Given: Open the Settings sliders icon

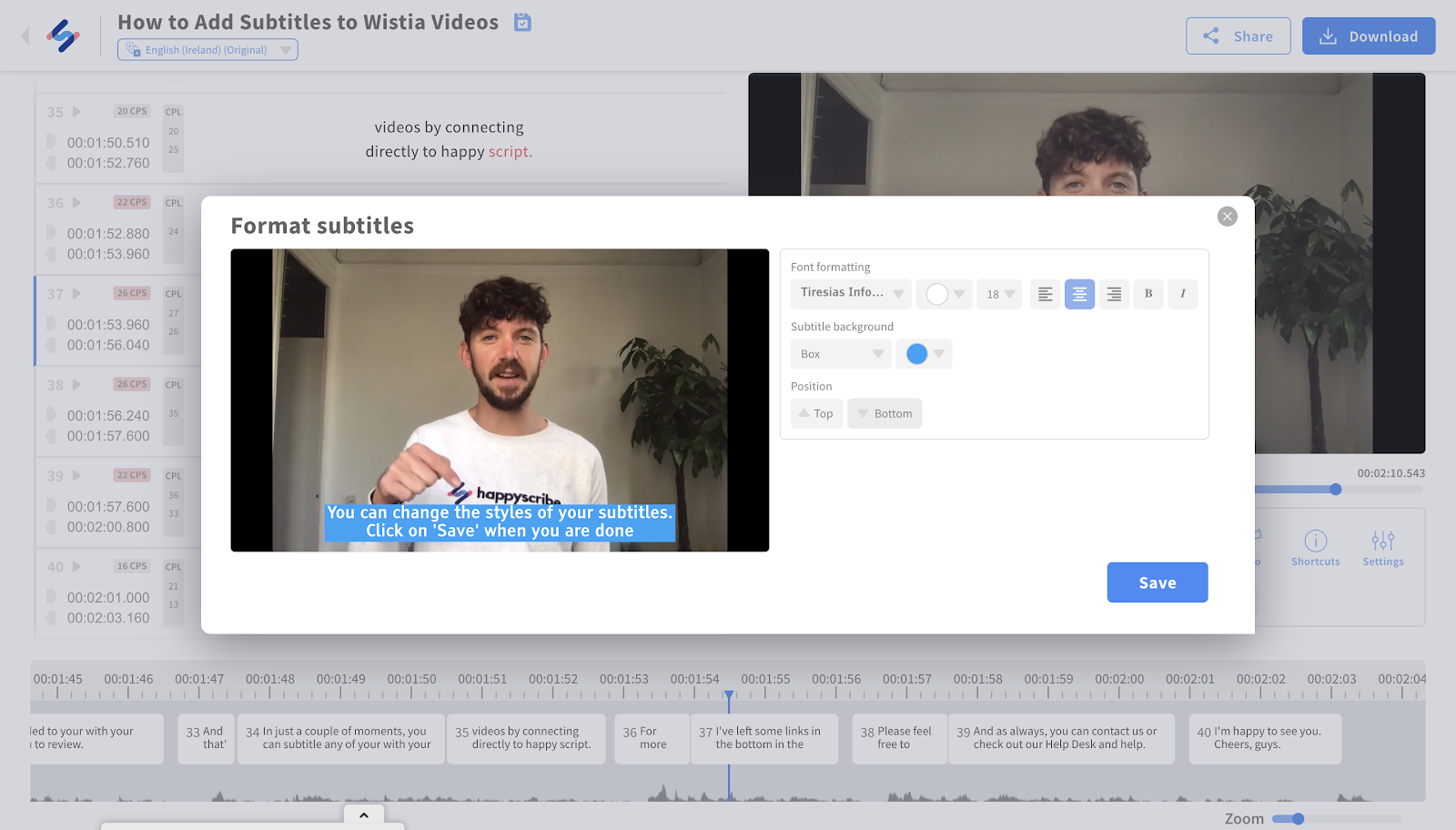Looking at the screenshot, I should coord(1382,542).
